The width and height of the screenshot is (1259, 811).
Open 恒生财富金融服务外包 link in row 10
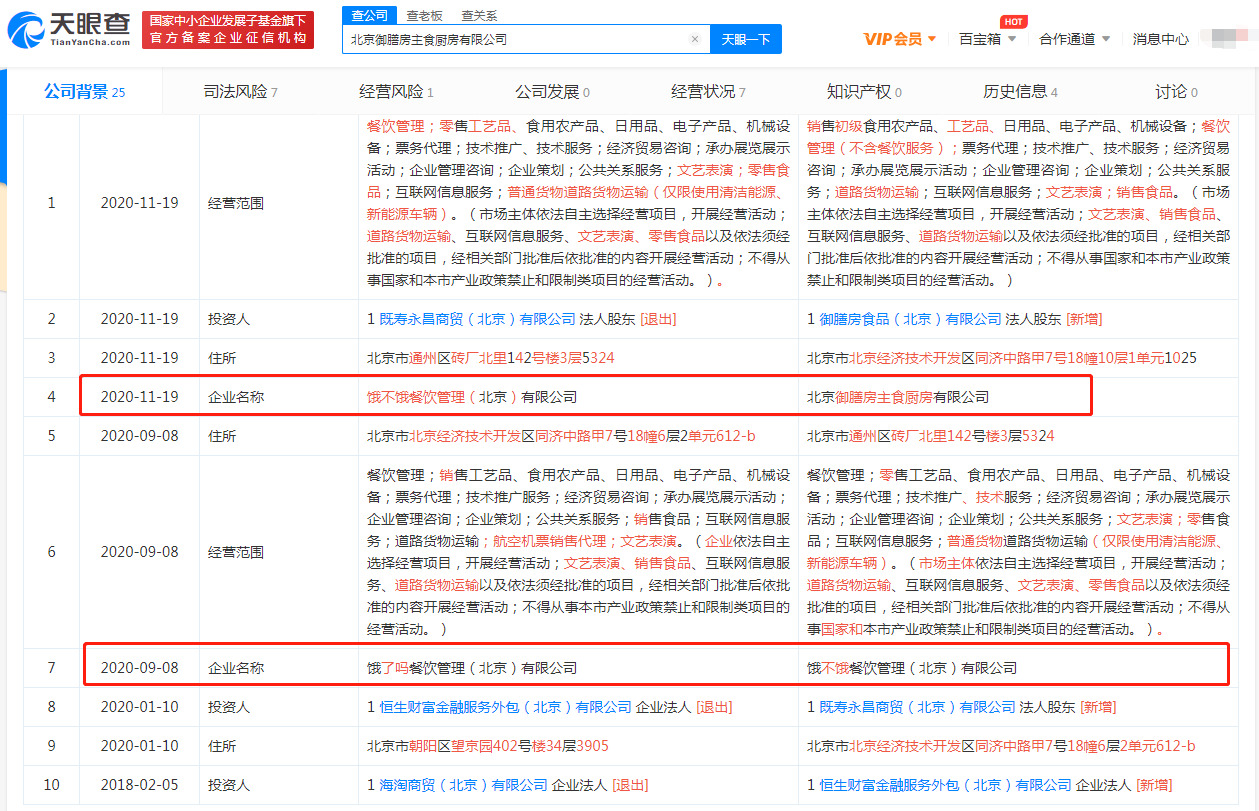click(x=945, y=785)
